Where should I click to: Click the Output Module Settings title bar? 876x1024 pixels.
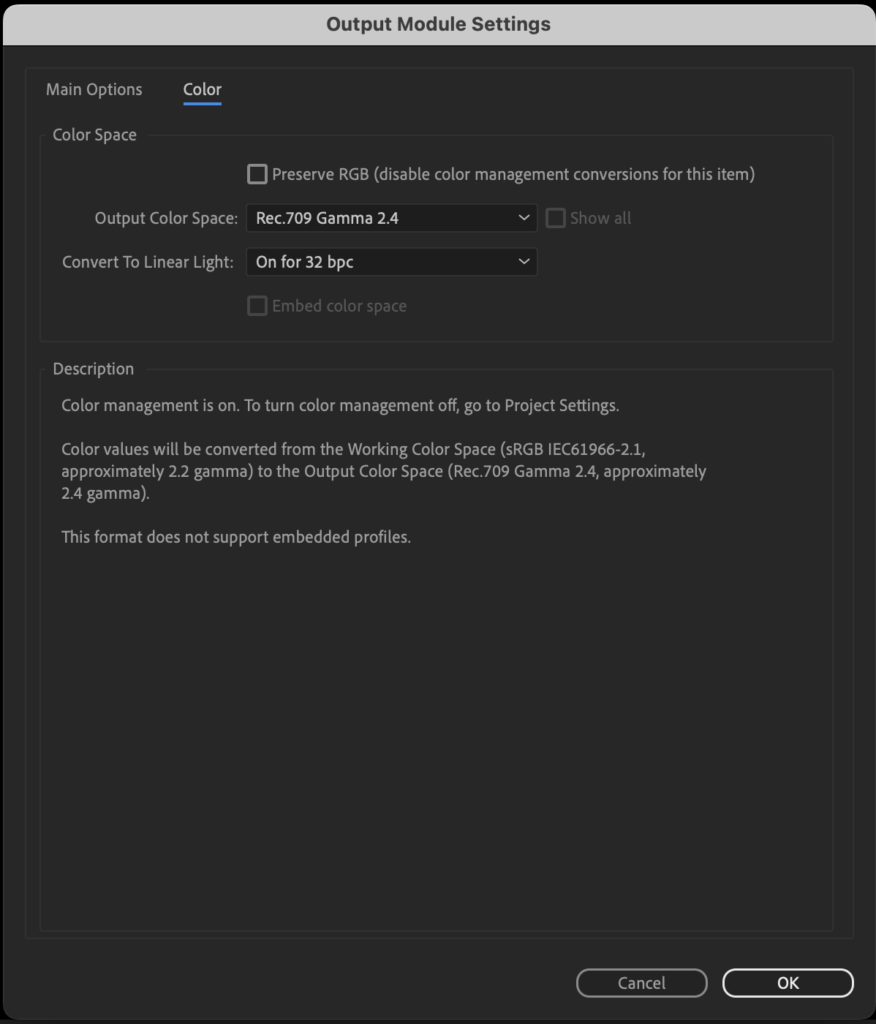point(438,24)
